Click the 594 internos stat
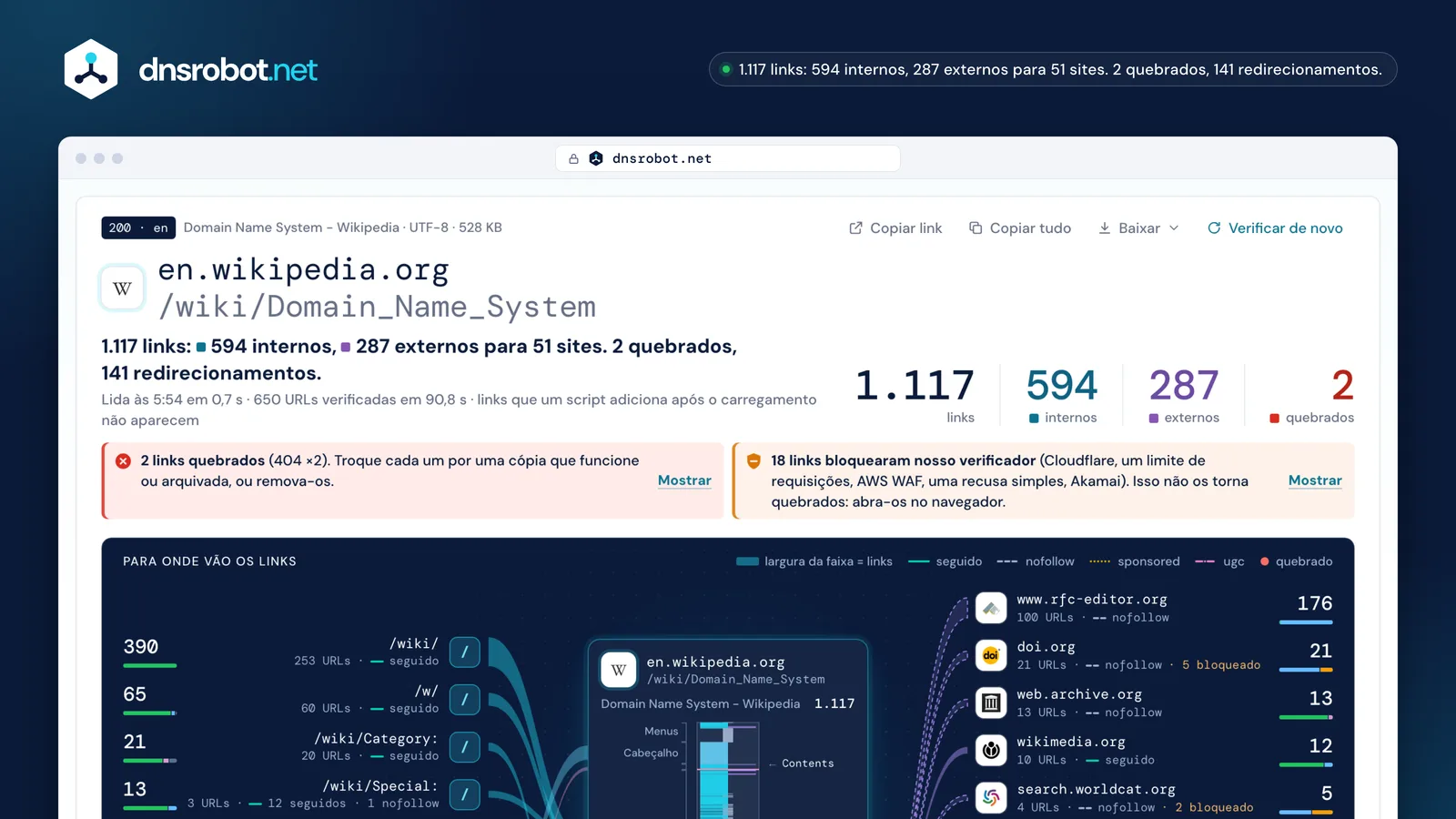Image resolution: width=1456 pixels, height=819 pixels. click(1062, 395)
